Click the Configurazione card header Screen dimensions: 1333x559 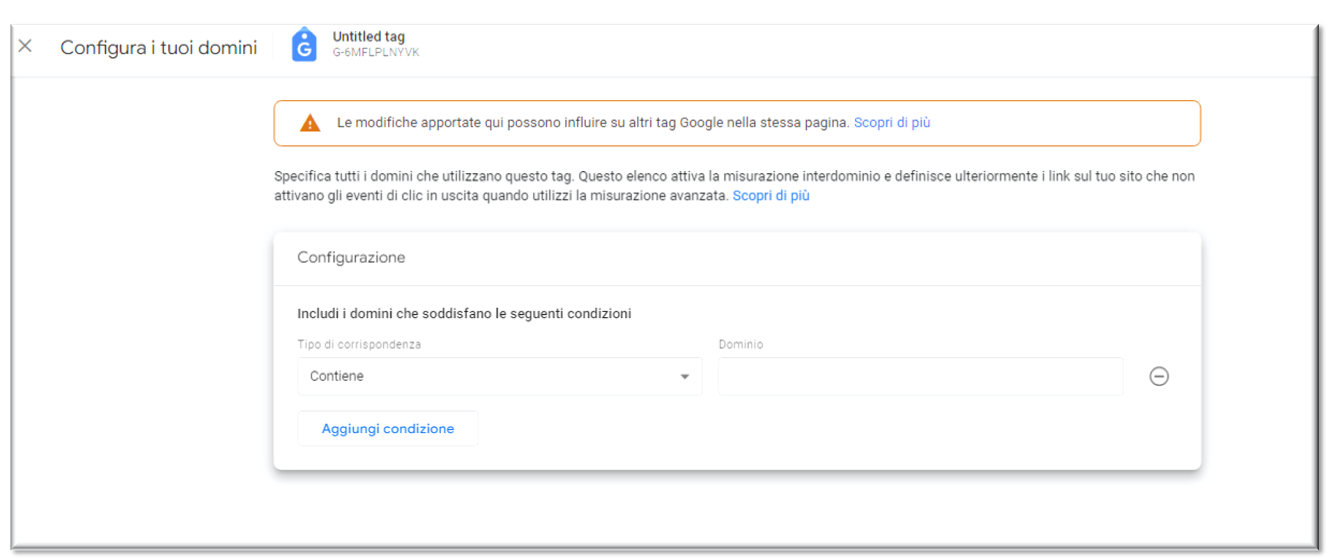point(737,258)
